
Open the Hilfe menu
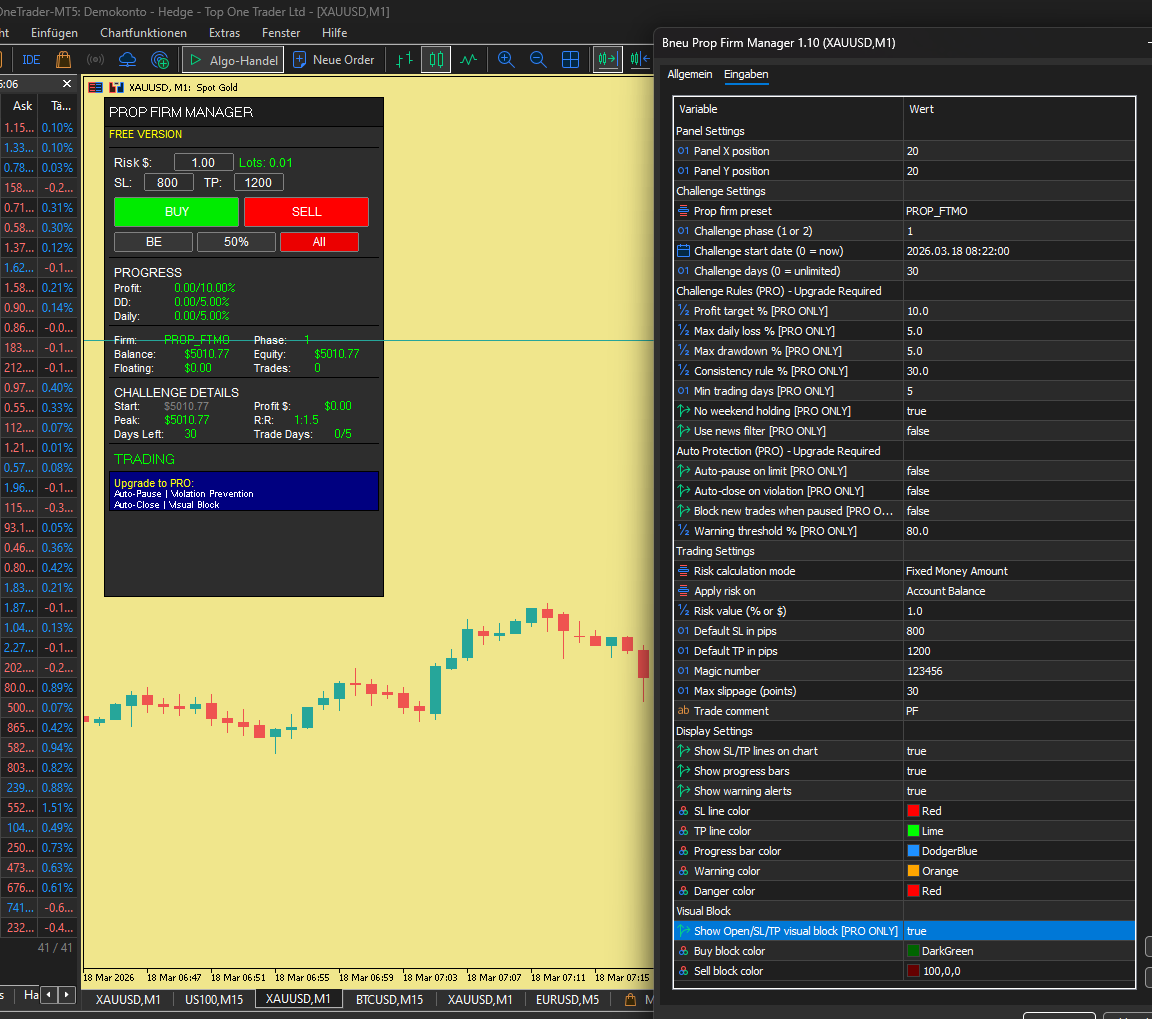[x=334, y=33]
